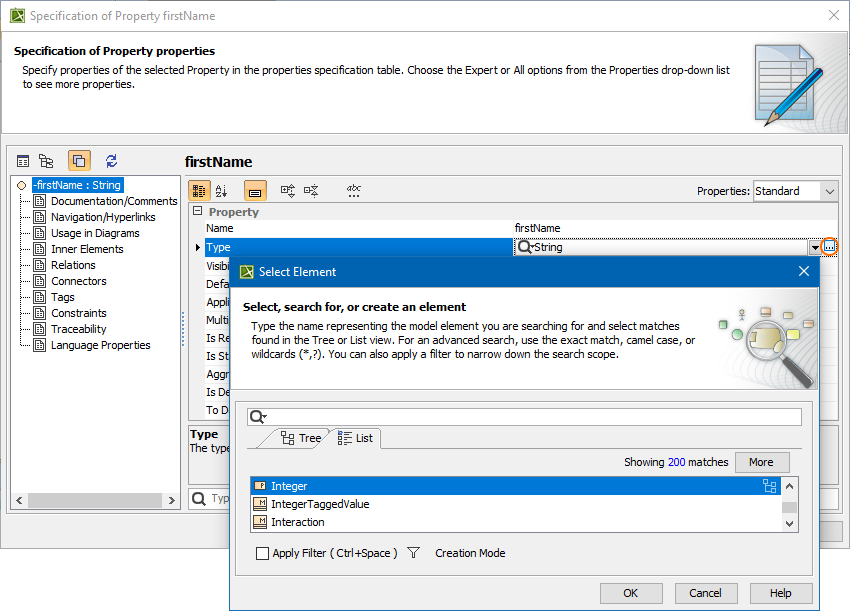Collapse the Property group

coord(198,211)
